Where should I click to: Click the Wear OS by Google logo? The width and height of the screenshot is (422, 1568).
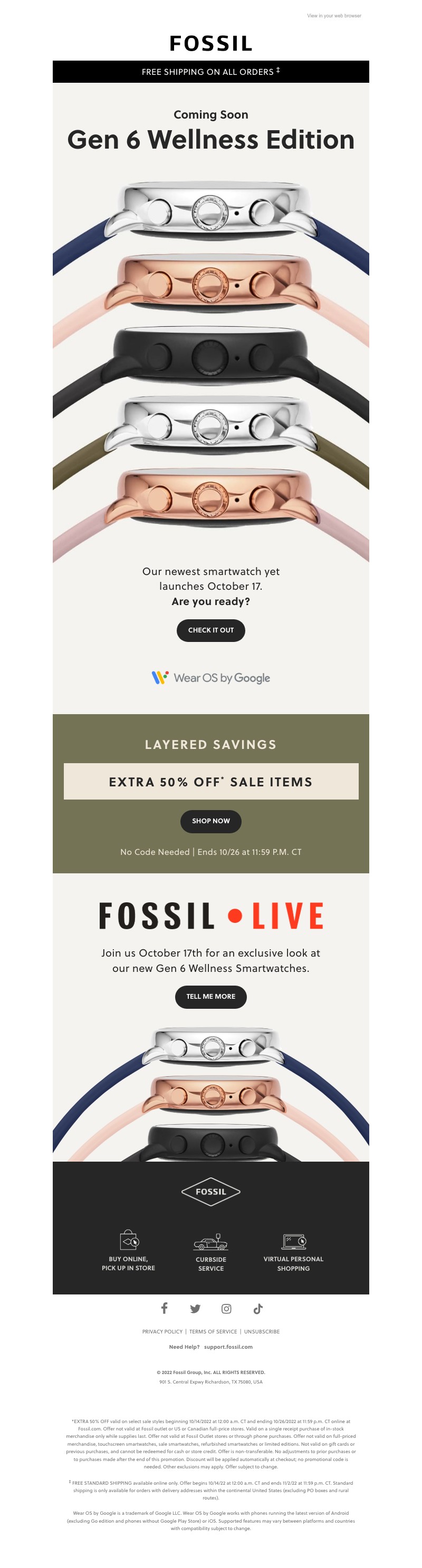[210, 677]
